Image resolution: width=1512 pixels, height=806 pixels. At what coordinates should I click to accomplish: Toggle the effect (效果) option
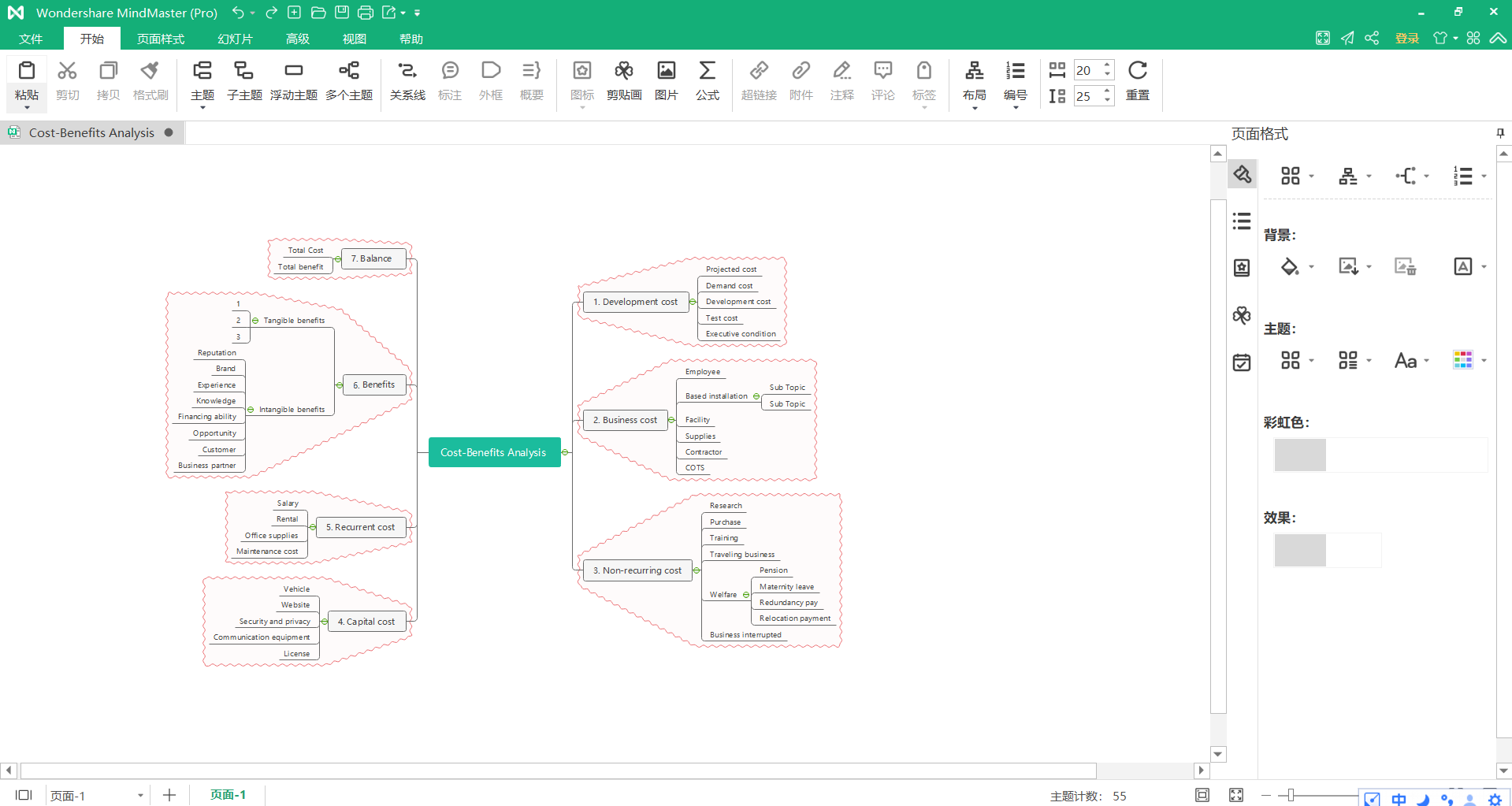(x=1300, y=550)
